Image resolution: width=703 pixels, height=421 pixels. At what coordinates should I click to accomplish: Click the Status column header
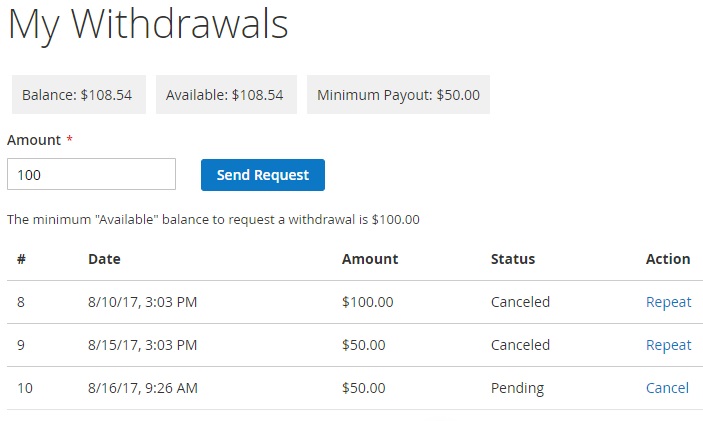tap(513, 259)
